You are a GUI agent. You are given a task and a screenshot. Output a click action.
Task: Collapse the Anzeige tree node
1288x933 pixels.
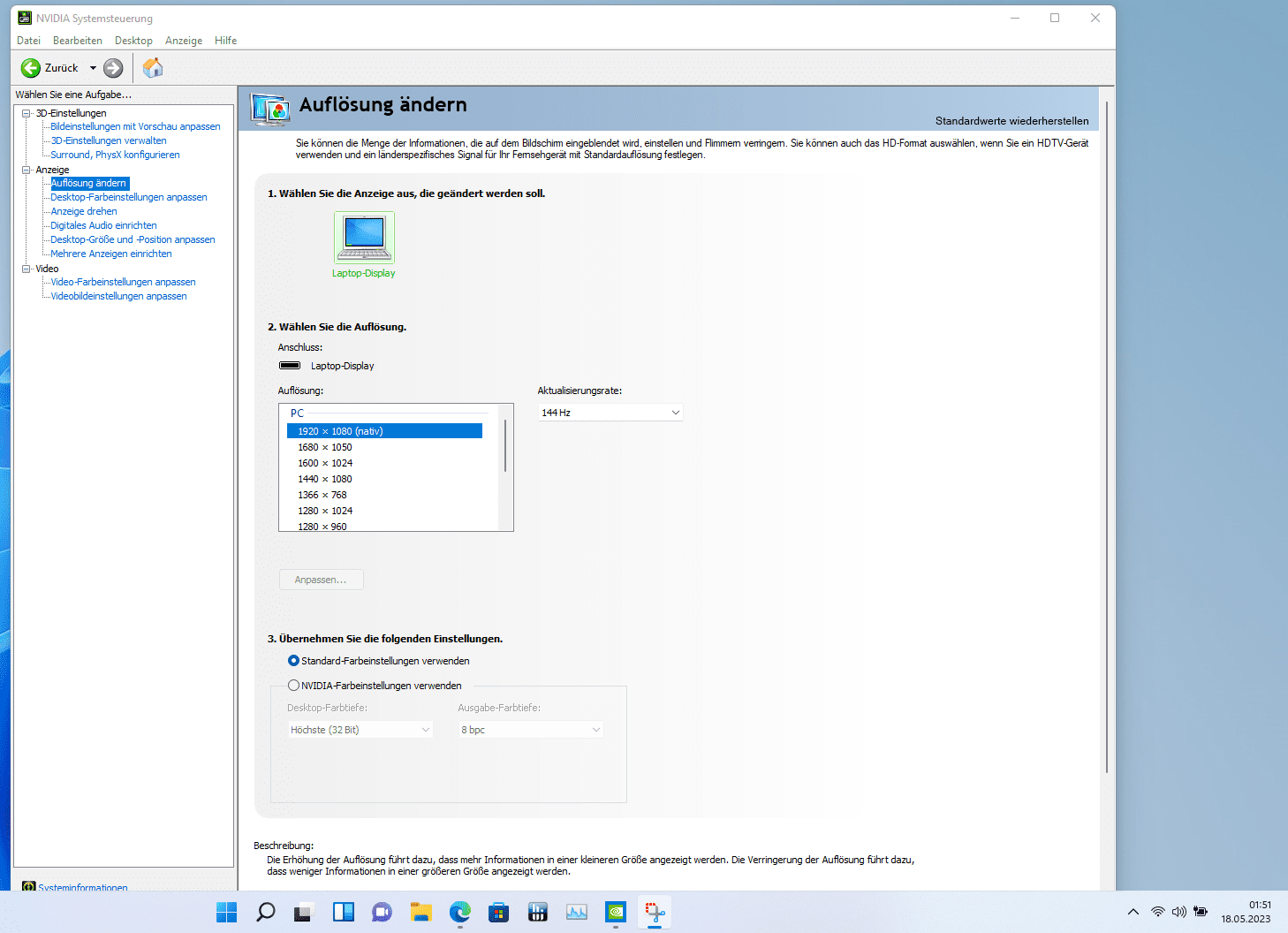[27, 170]
